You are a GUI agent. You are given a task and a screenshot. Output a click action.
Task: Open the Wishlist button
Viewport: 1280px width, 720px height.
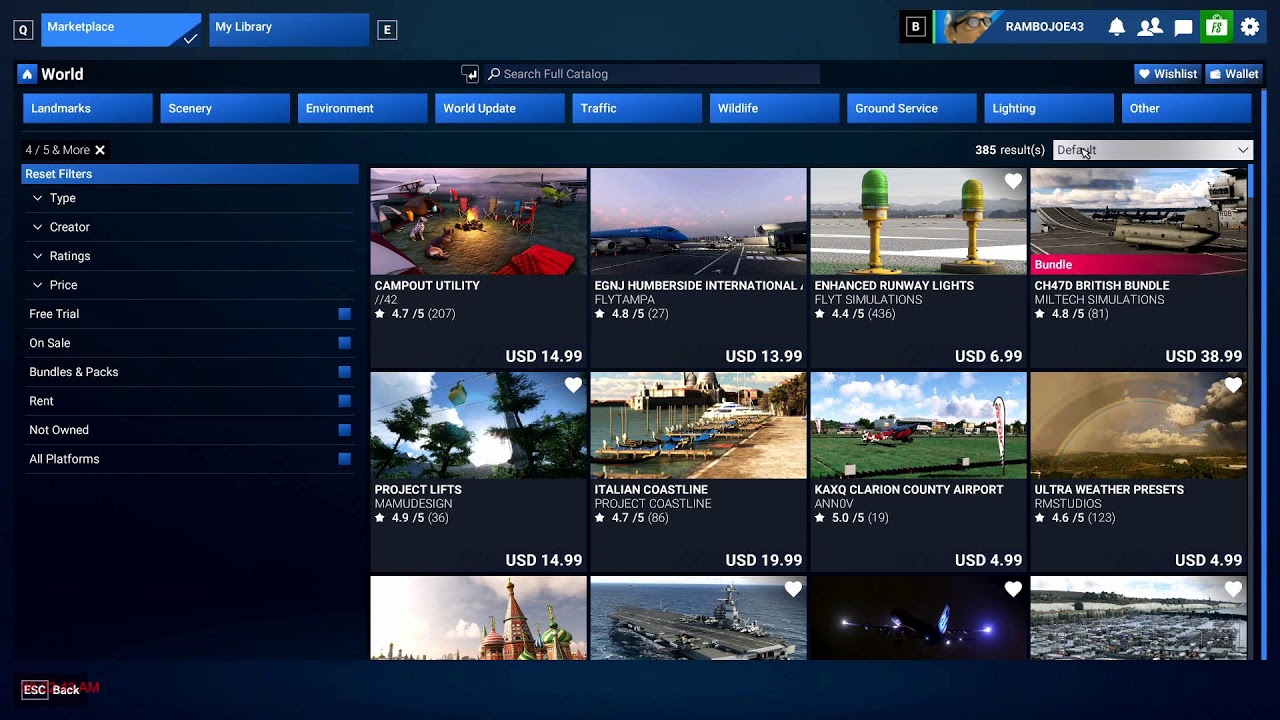click(x=1167, y=74)
